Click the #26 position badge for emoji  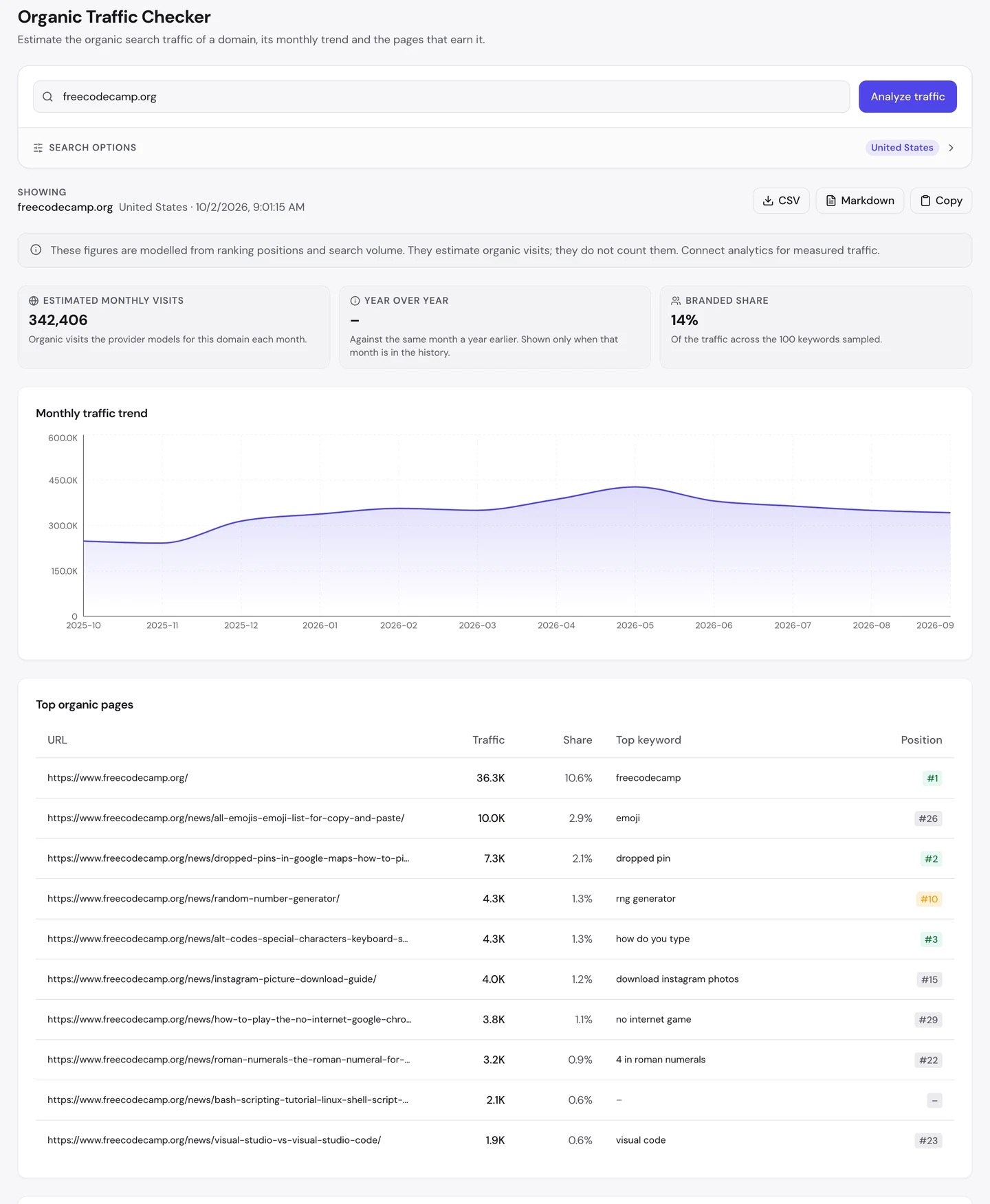(928, 819)
